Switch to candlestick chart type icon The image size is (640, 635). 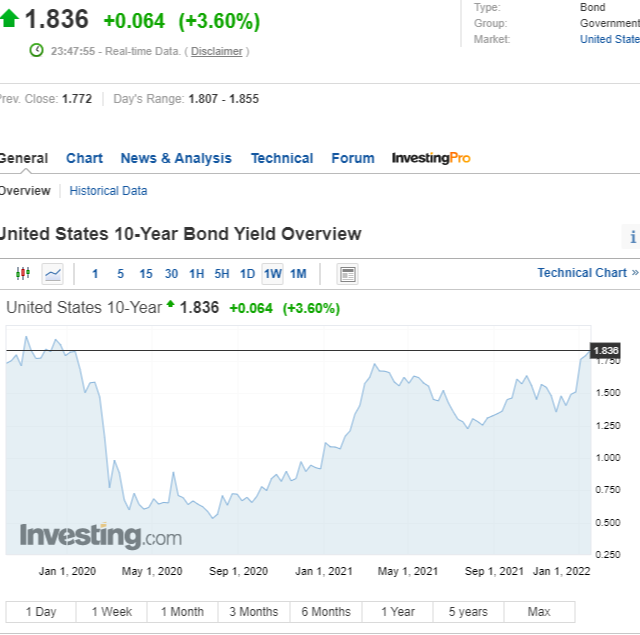click(23, 273)
